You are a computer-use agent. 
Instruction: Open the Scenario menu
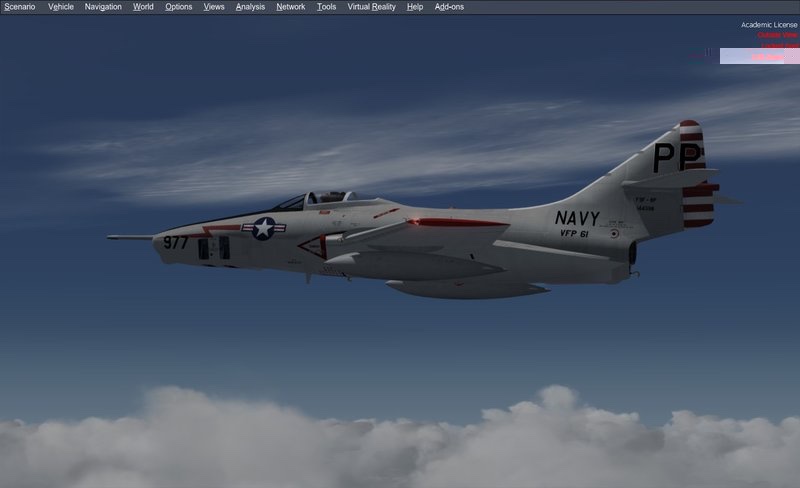[20, 7]
